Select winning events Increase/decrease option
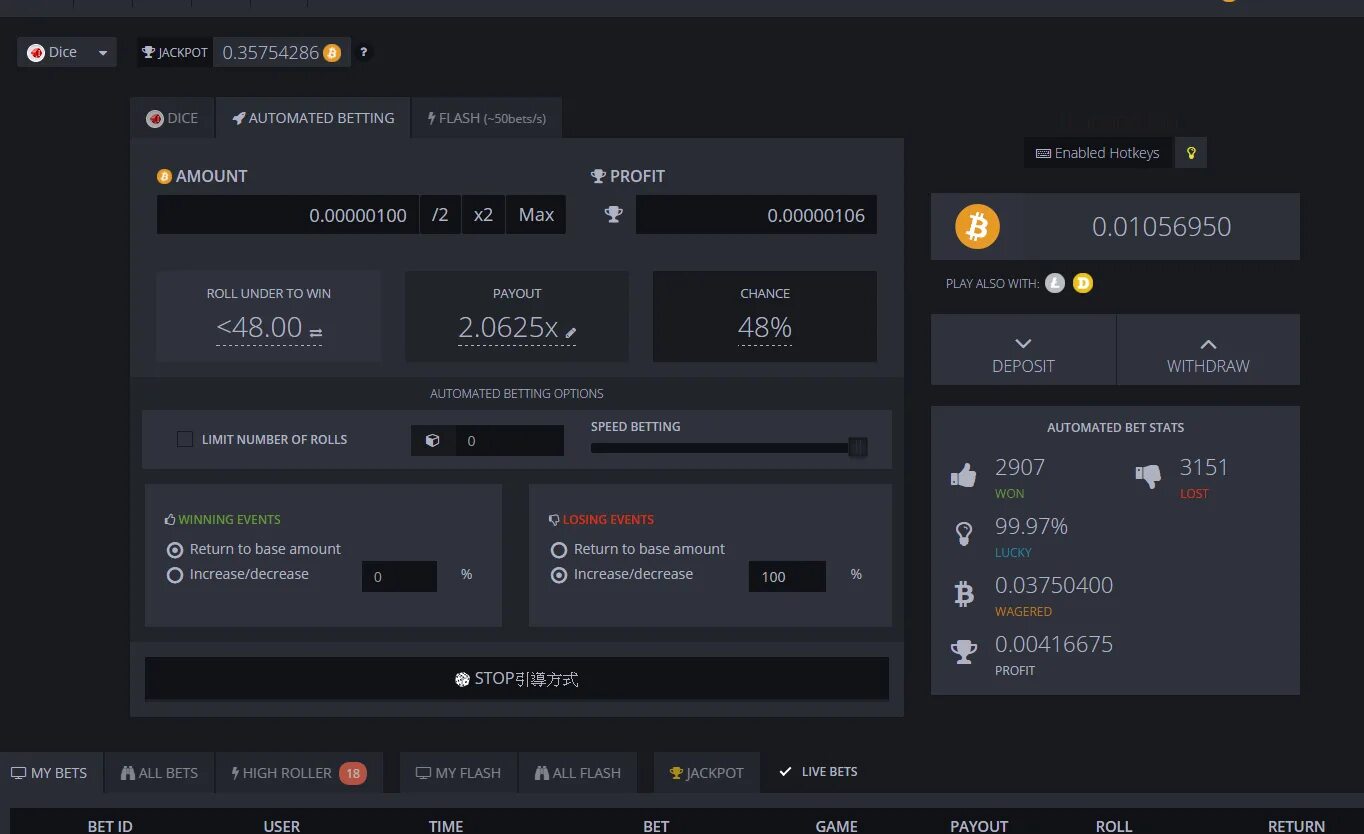 point(175,575)
